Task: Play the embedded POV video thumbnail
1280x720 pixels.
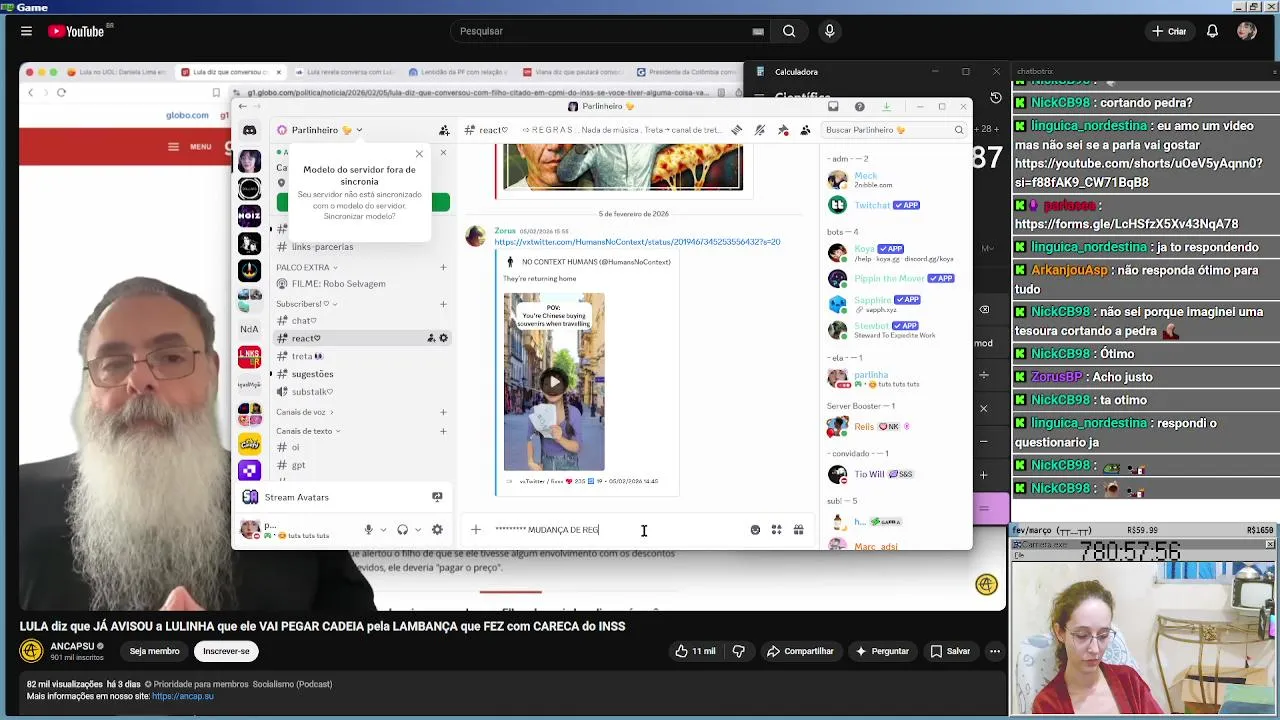Action: 554,381
